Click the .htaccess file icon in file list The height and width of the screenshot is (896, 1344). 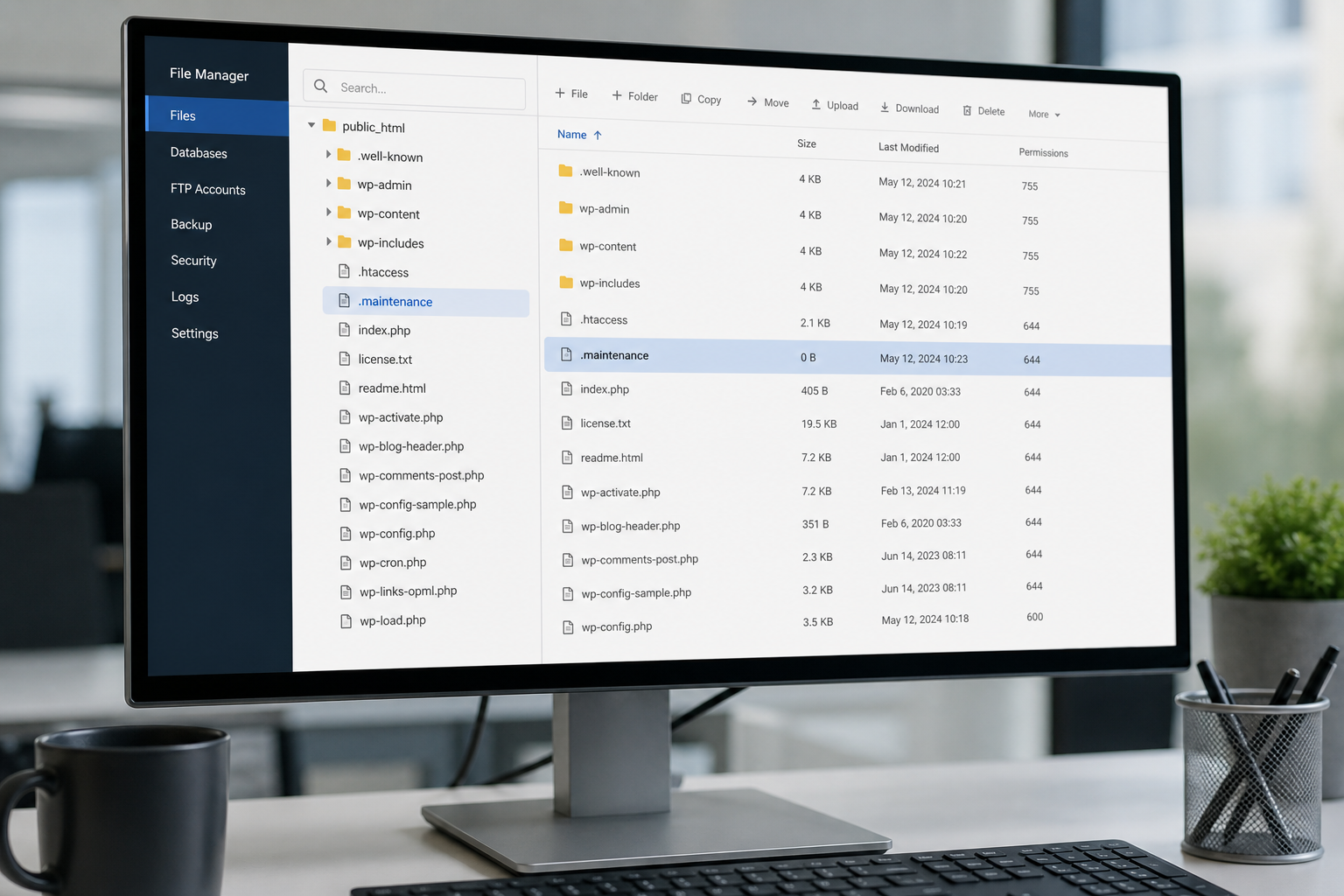[566, 318]
